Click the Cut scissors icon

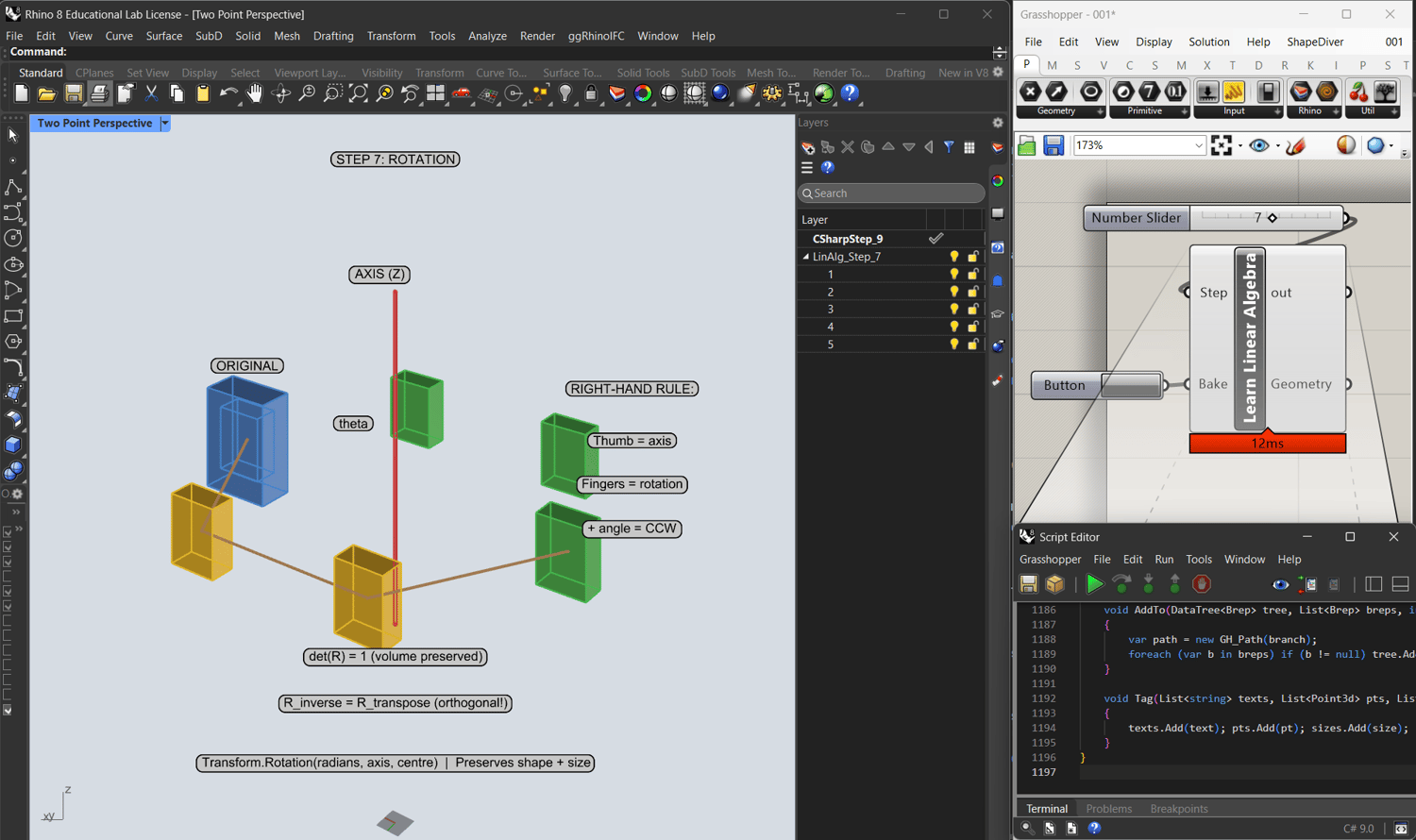click(151, 93)
